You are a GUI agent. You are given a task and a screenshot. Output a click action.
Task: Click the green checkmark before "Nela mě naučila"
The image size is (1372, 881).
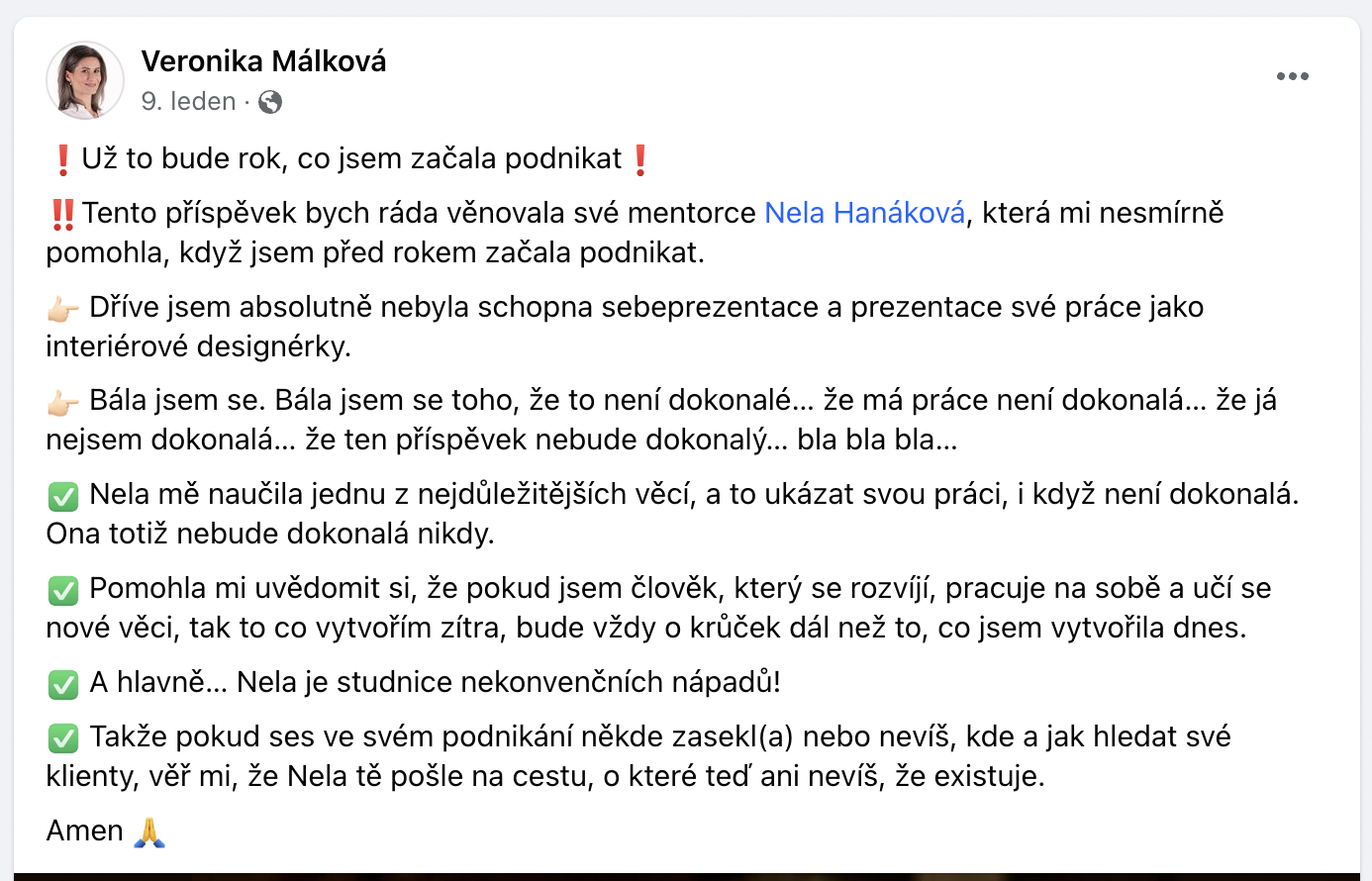tap(63, 496)
